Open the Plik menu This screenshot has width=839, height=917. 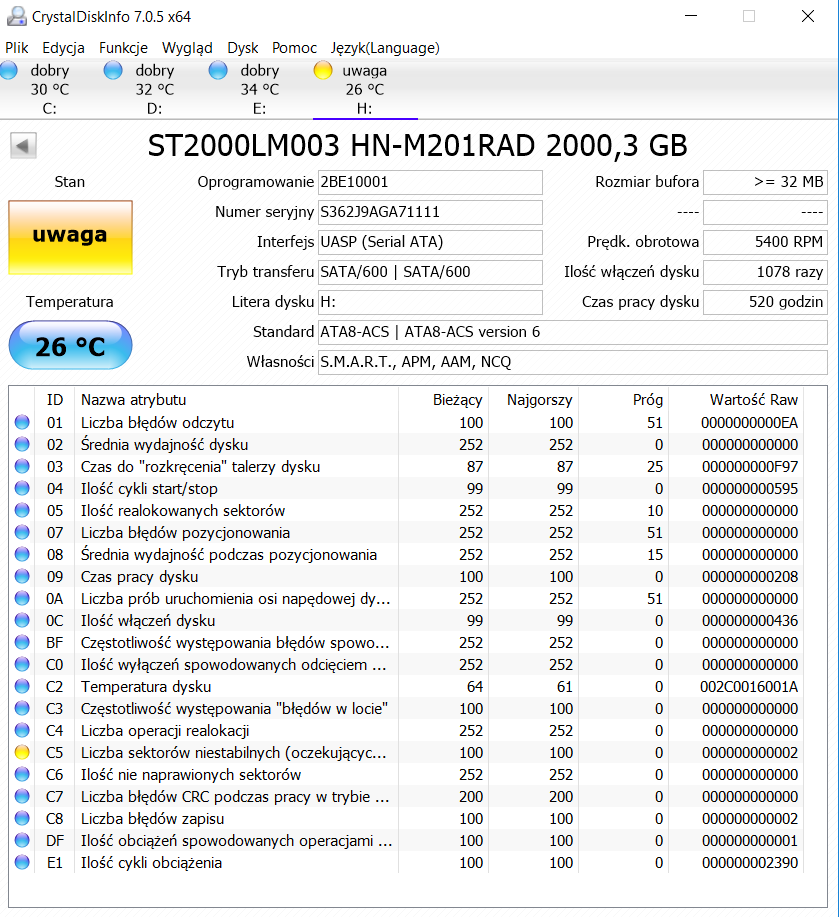pos(17,48)
